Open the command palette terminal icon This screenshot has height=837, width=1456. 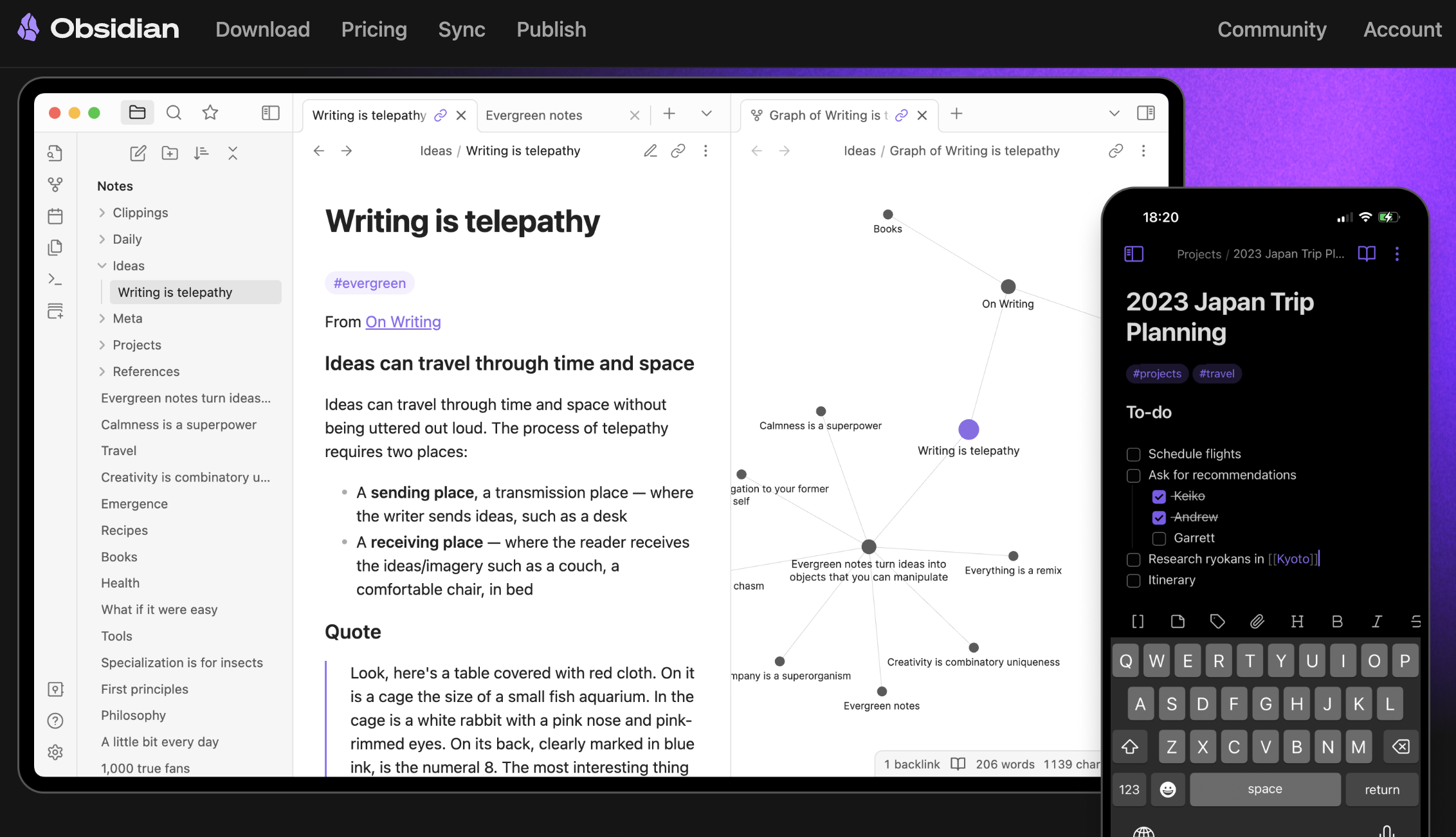coord(55,279)
